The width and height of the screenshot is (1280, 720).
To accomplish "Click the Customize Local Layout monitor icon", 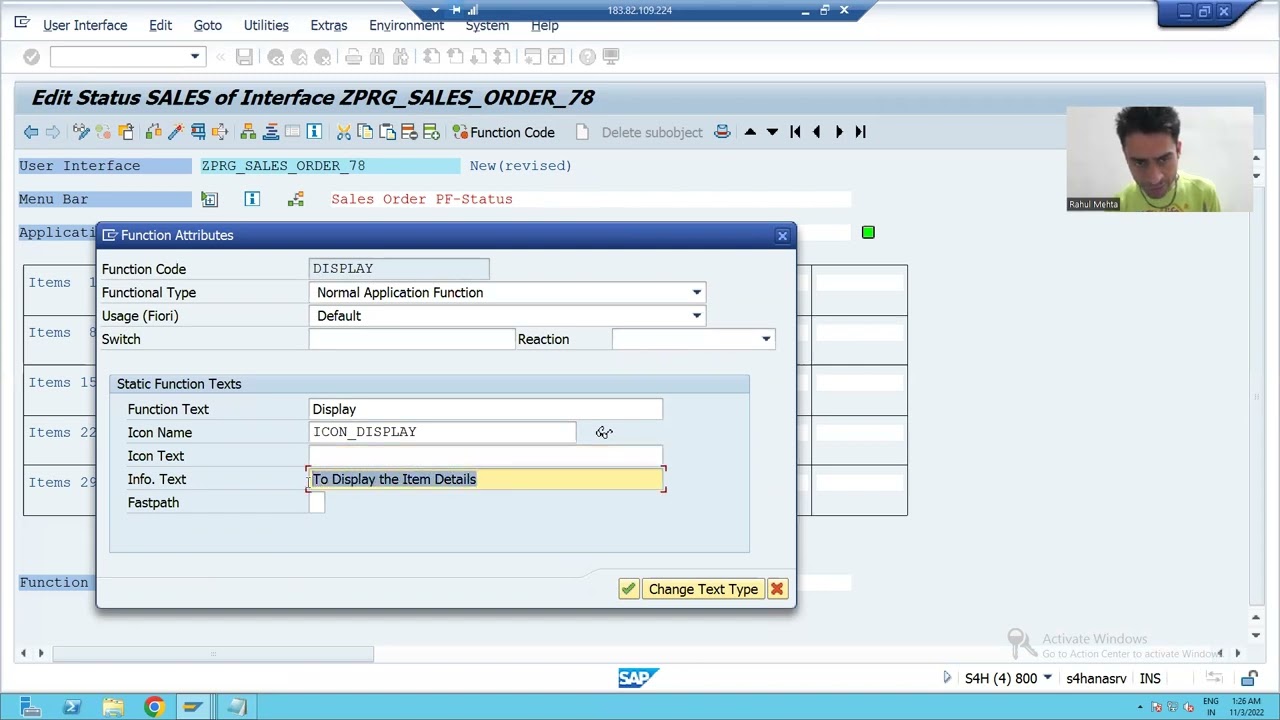I will 611,57.
